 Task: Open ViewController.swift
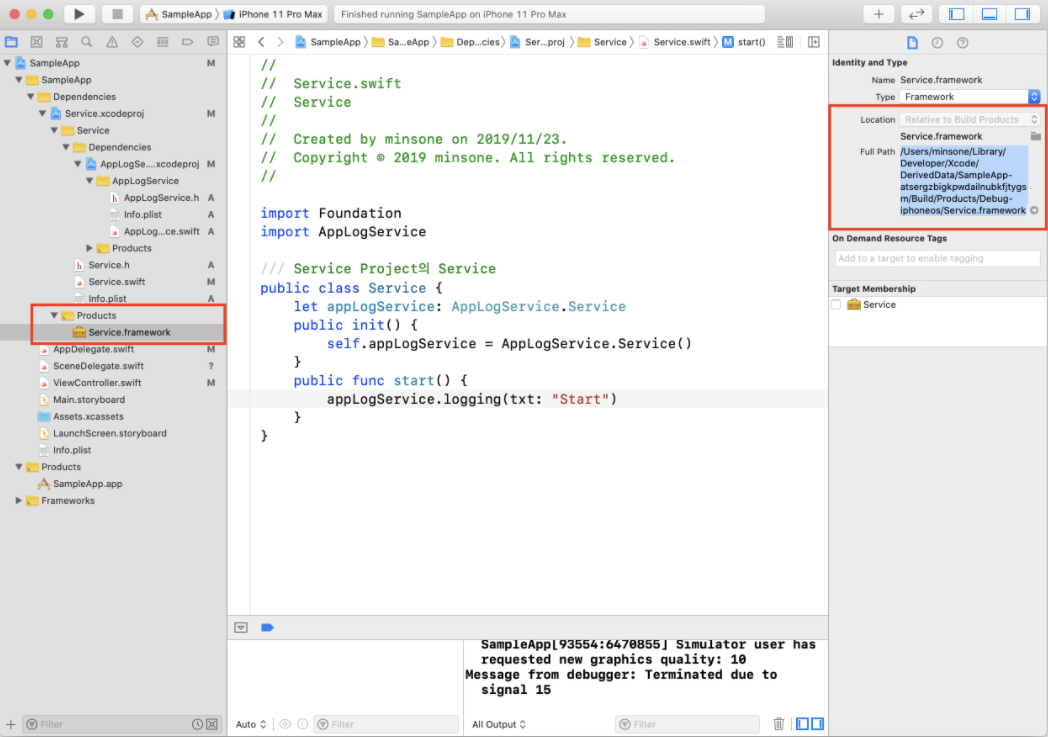coord(97,383)
